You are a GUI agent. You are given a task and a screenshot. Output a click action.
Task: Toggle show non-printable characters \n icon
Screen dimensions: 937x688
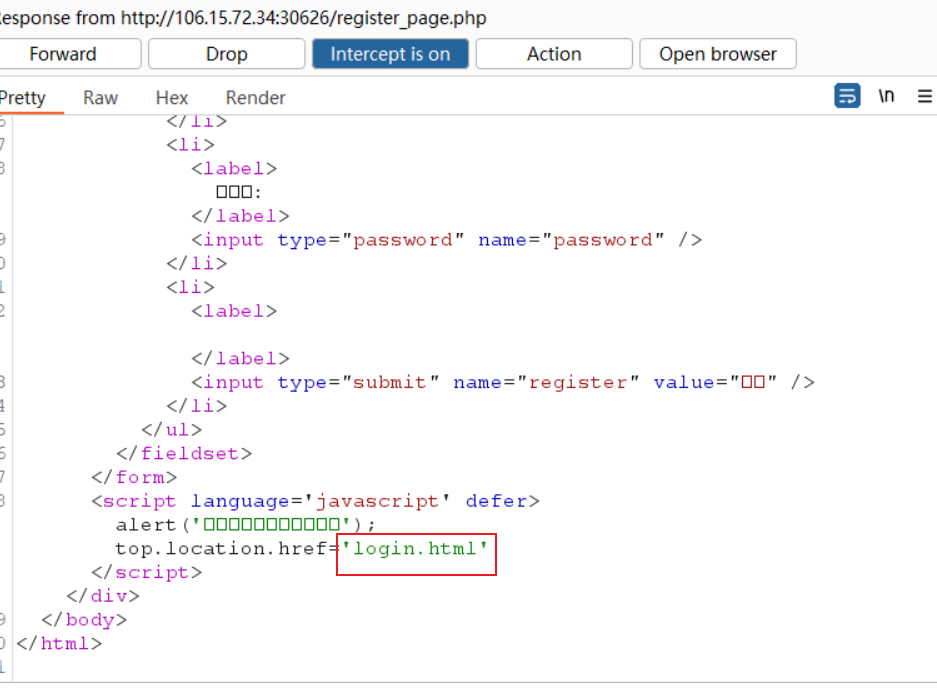pyautogui.click(x=886, y=96)
